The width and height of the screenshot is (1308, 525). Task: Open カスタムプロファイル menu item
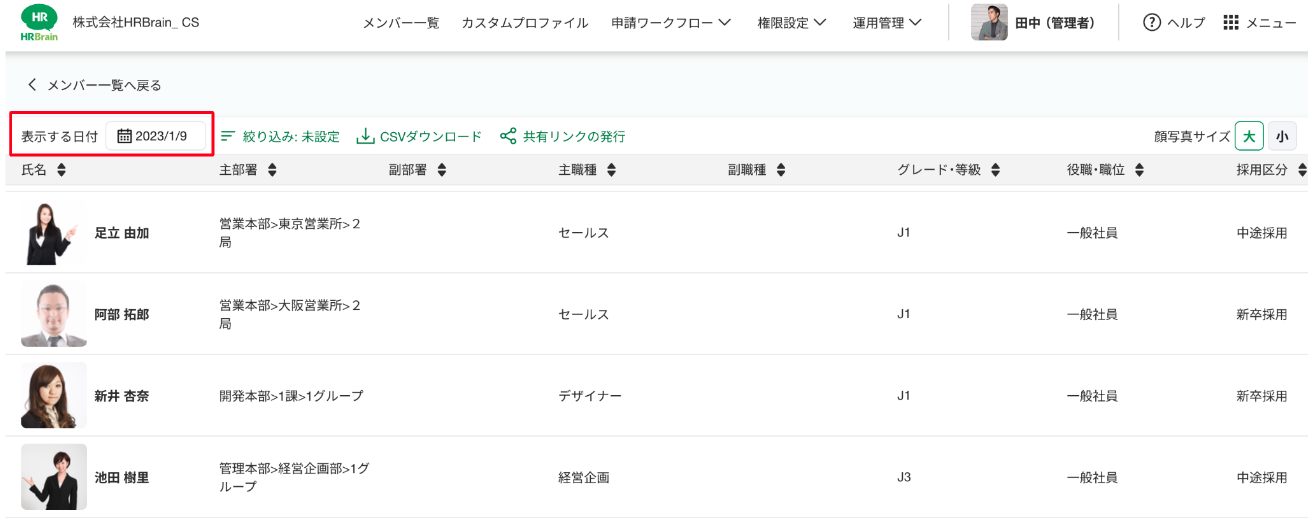(524, 23)
